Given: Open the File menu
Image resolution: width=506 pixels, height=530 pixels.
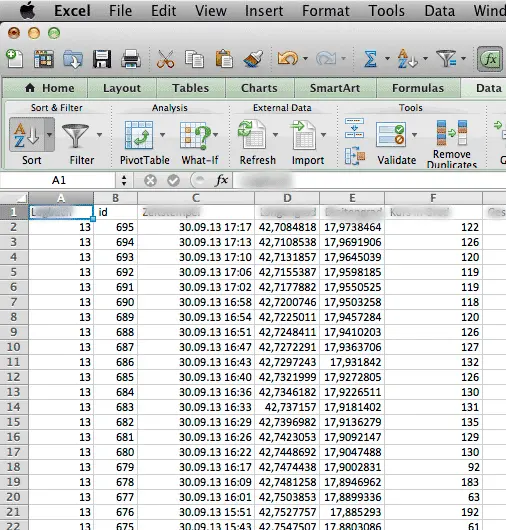Looking at the screenshot, I should pyautogui.click(x=120, y=11).
